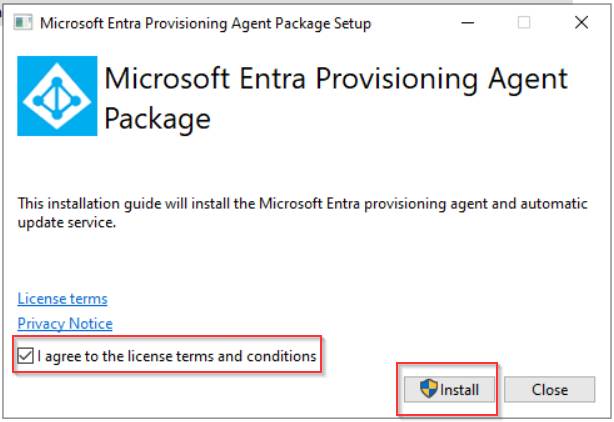
Task: Click the "Microsoft Entra Provisioning Agent Package Setup" title text
Action: 205,23
